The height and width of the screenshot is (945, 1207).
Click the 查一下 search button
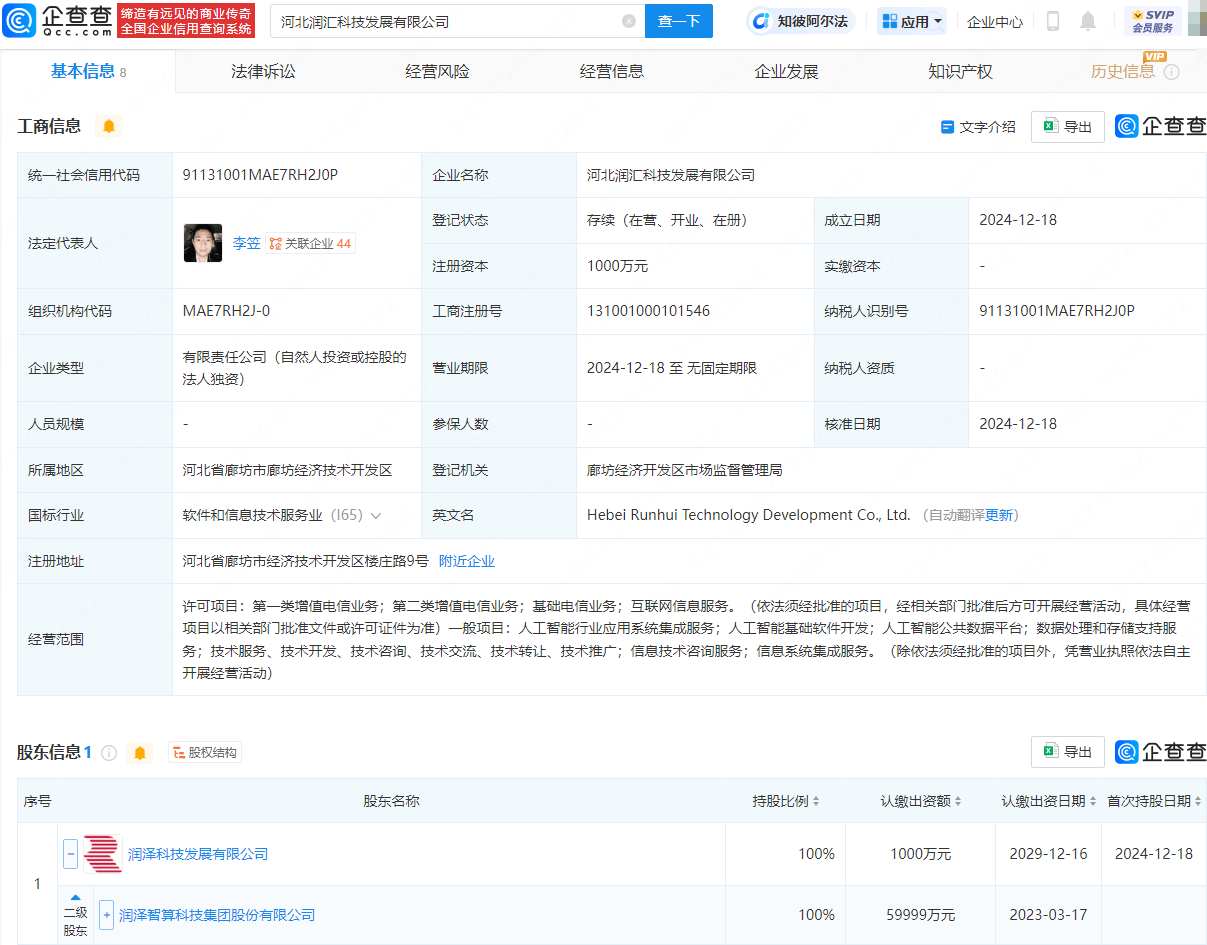(x=679, y=21)
